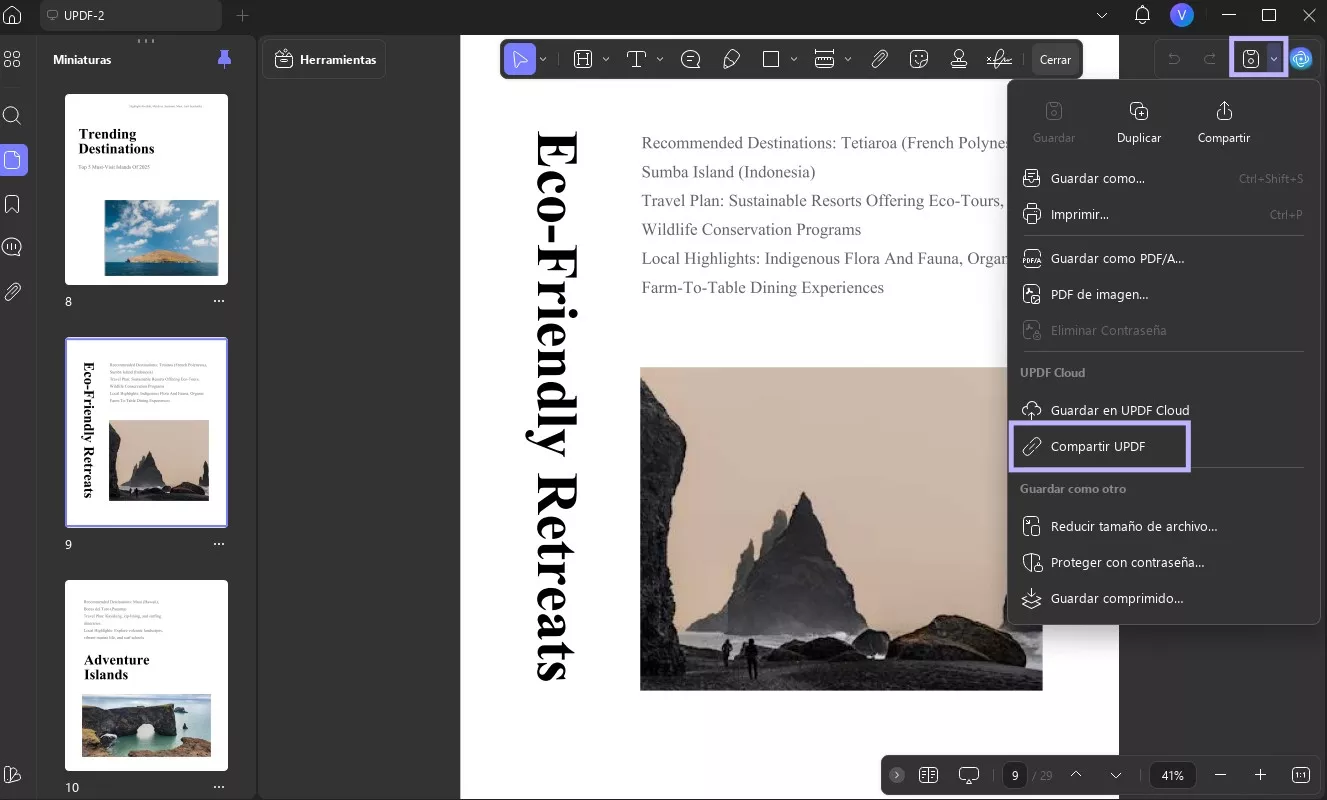The image size is (1327, 800).
Task: Choose Compartir in the save menu
Action: (x=1224, y=123)
